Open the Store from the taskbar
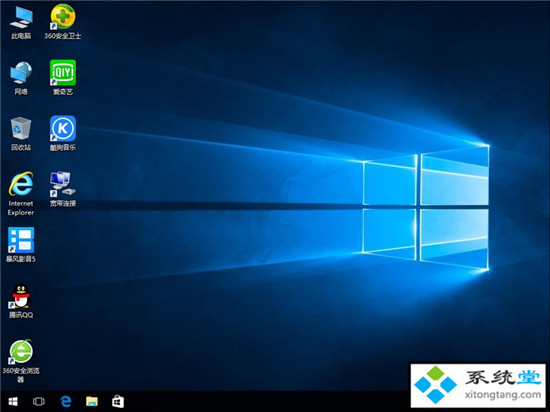 pyautogui.click(x=118, y=401)
